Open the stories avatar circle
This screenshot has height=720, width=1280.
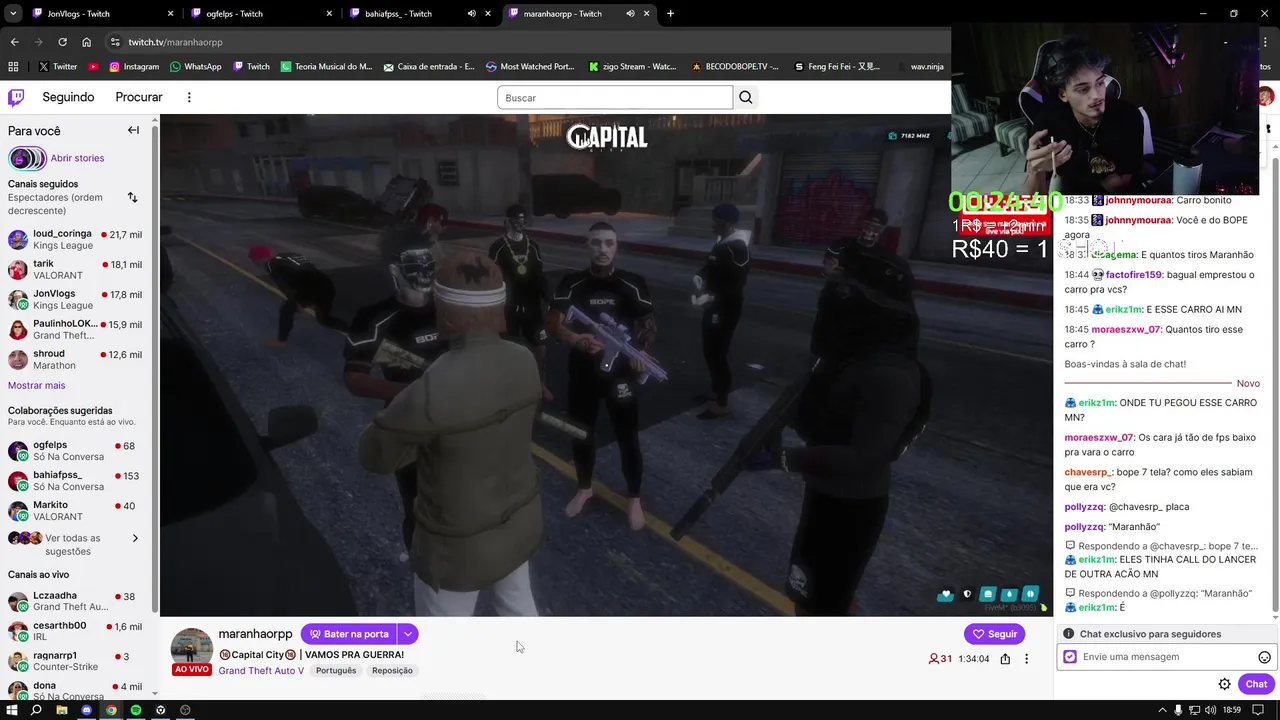(27, 158)
